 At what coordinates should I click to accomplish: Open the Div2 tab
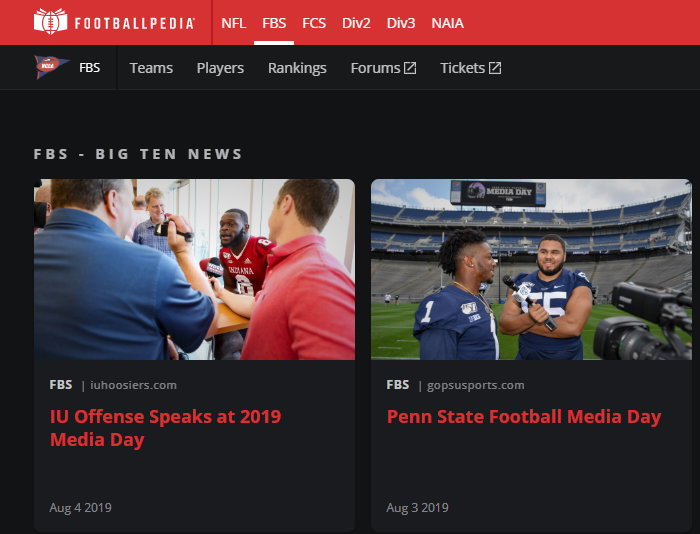(356, 22)
